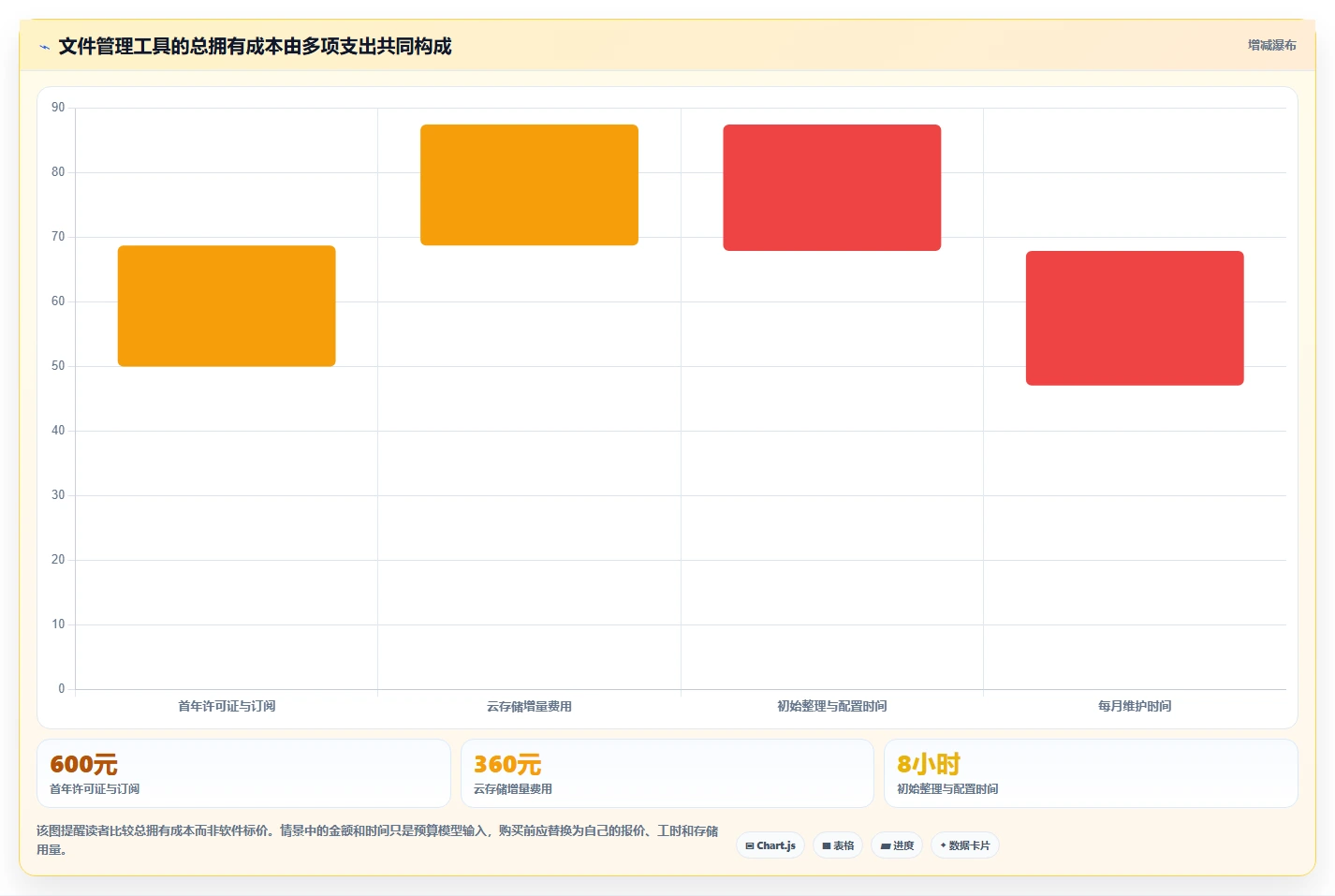The width and height of the screenshot is (1335, 896).
Task: Click the red 每月维护时间 waterfall bar
Action: (x=1135, y=318)
